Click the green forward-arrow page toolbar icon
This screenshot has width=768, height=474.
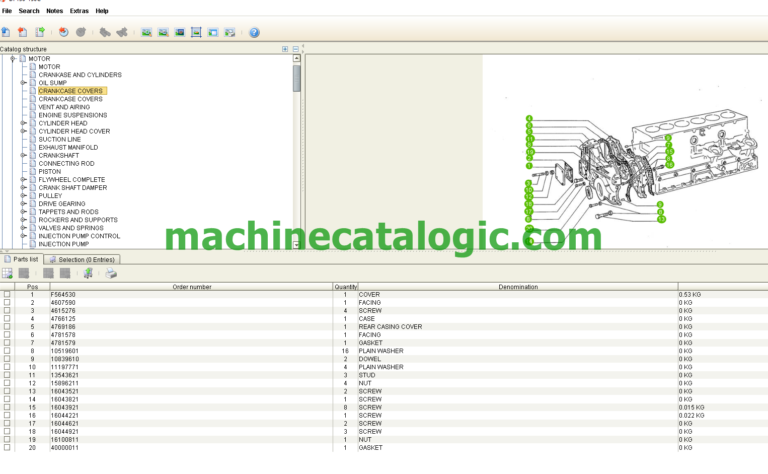(x=40, y=32)
